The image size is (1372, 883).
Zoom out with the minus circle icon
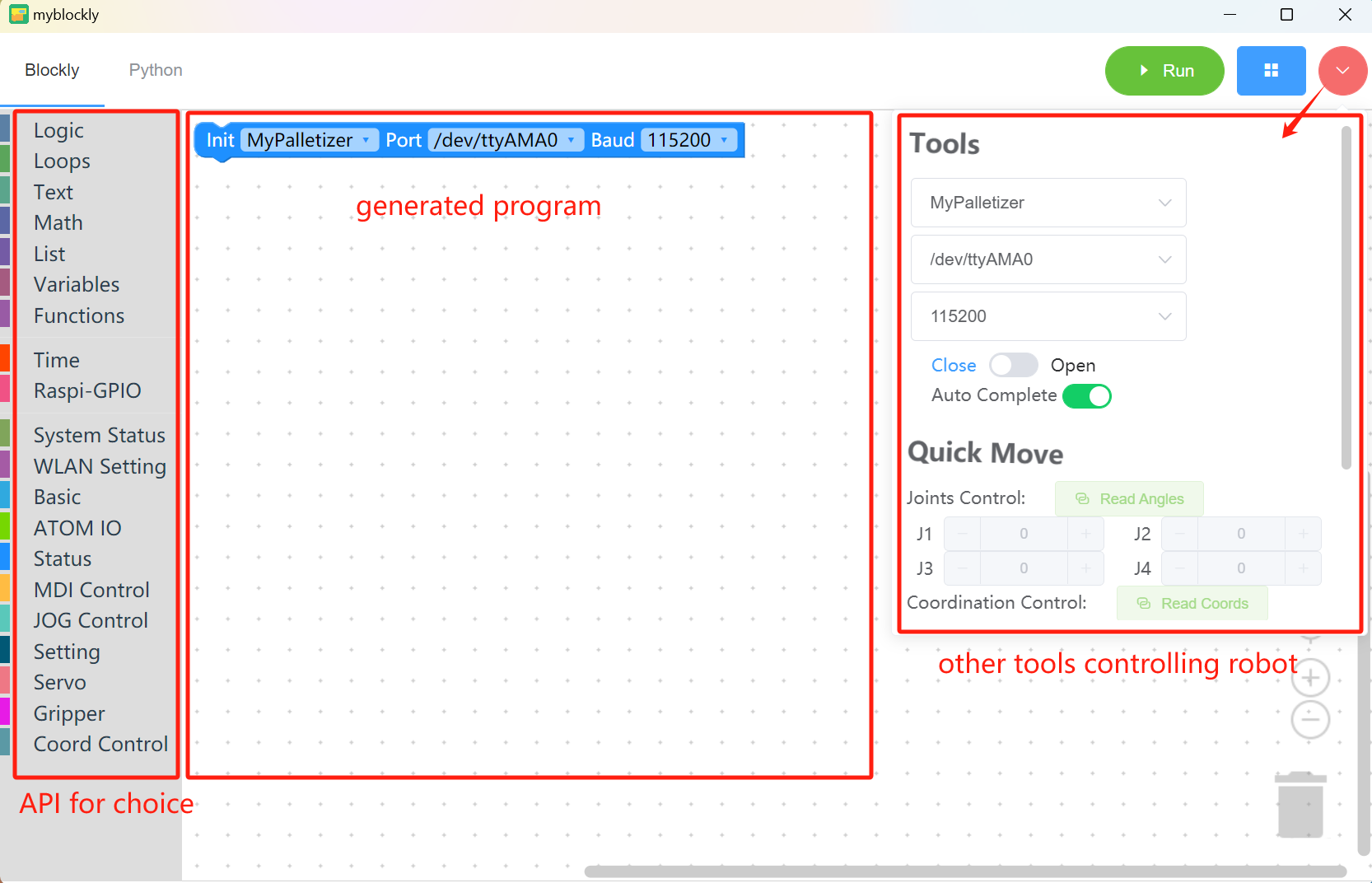coord(1310,720)
